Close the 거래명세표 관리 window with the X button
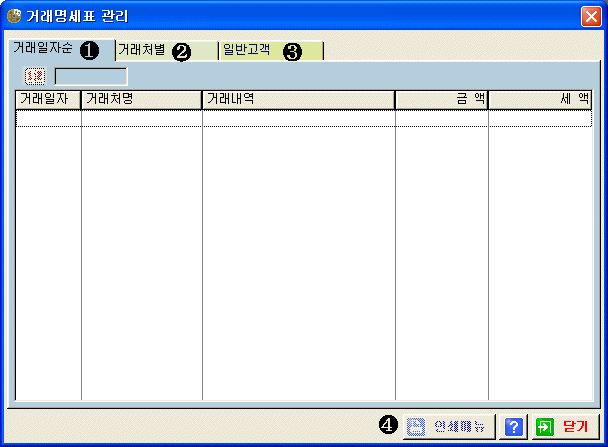608x447 pixels. [590, 16]
